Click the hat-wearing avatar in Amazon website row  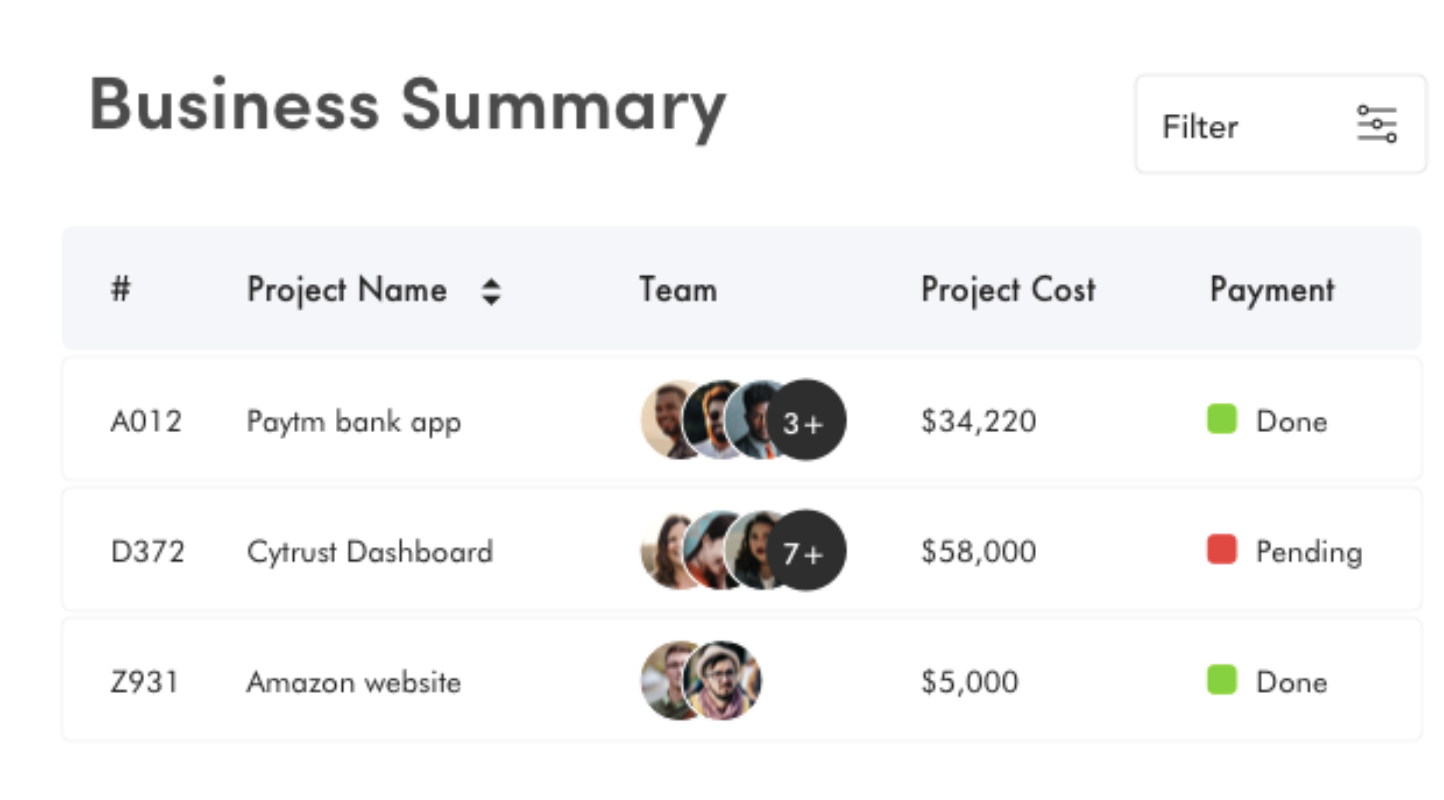pyautogui.click(x=724, y=681)
